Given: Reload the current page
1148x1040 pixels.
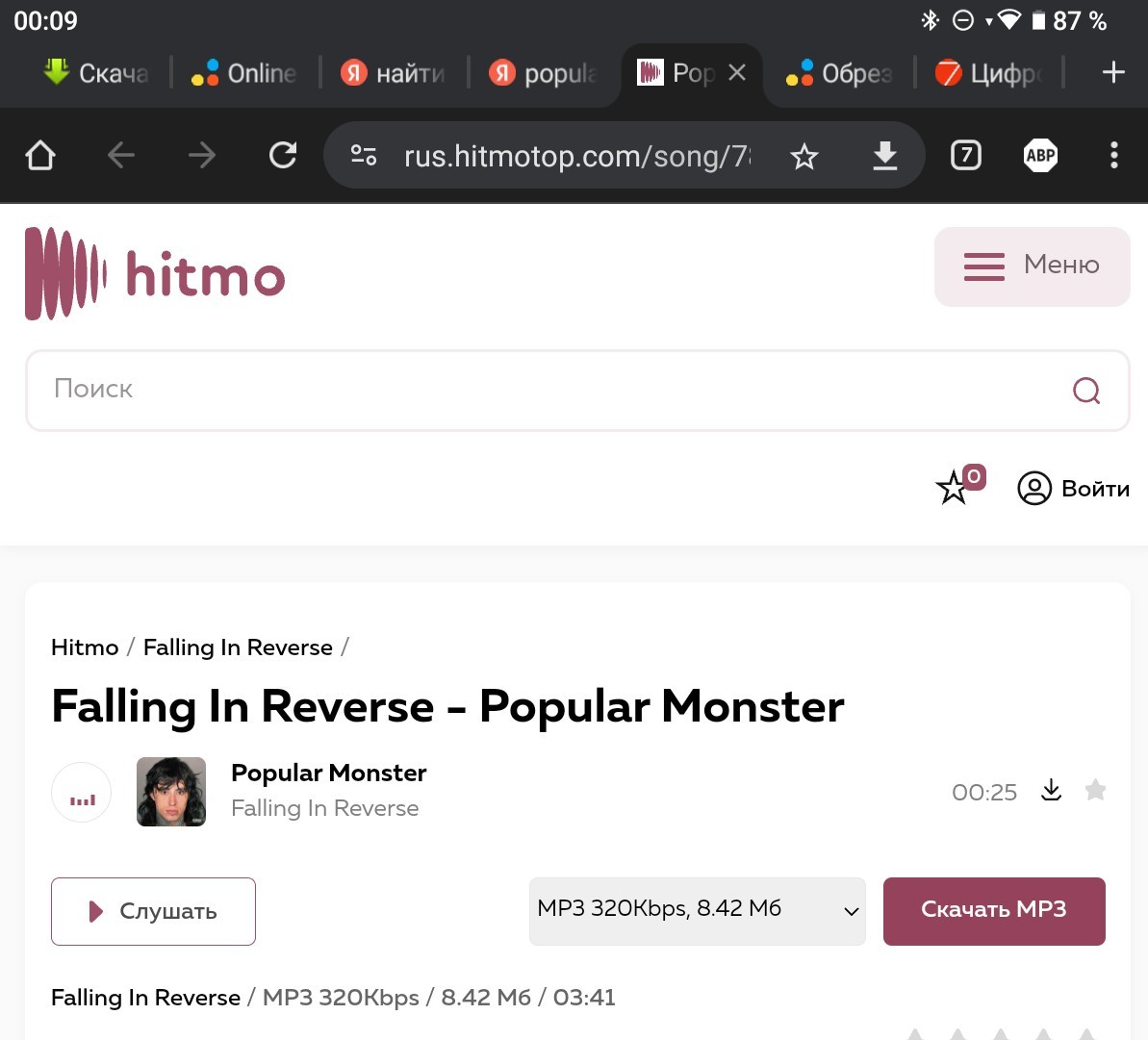Looking at the screenshot, I should (x=283, y=155).
